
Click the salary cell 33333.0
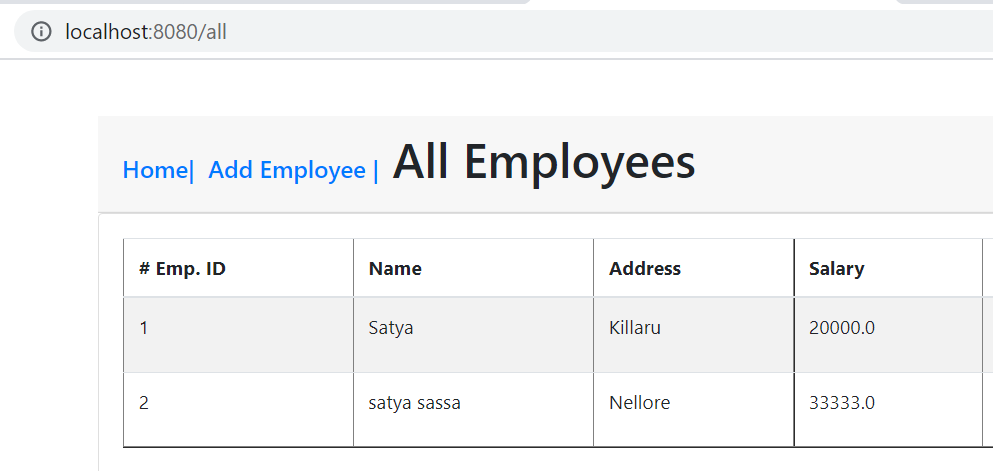click(x=841, y=403)
